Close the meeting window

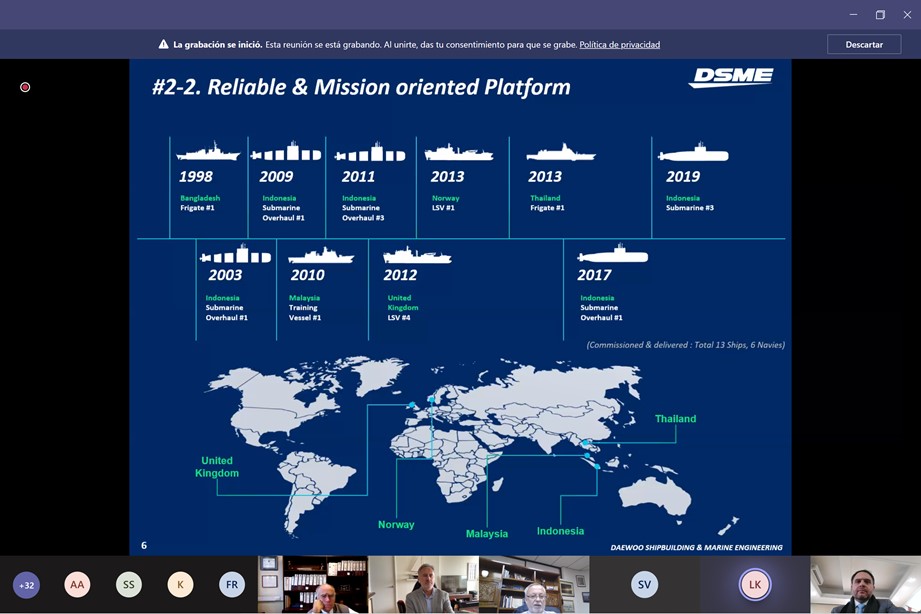point(907,15)
